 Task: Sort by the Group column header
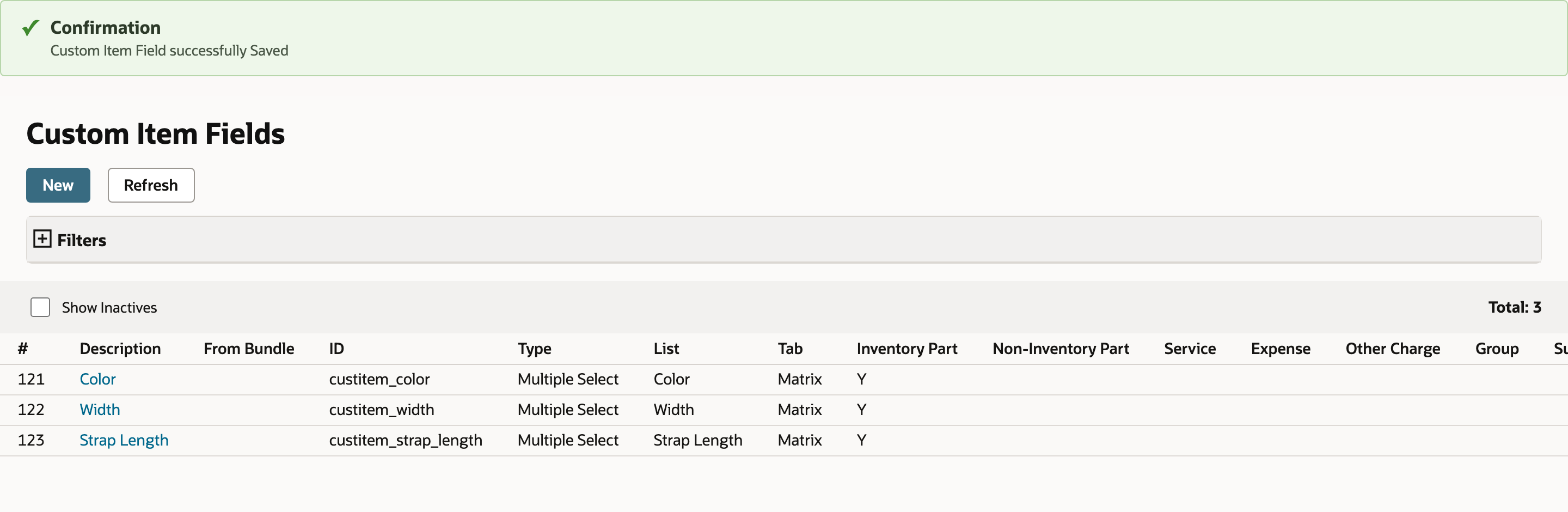(x=1497, y=349)
